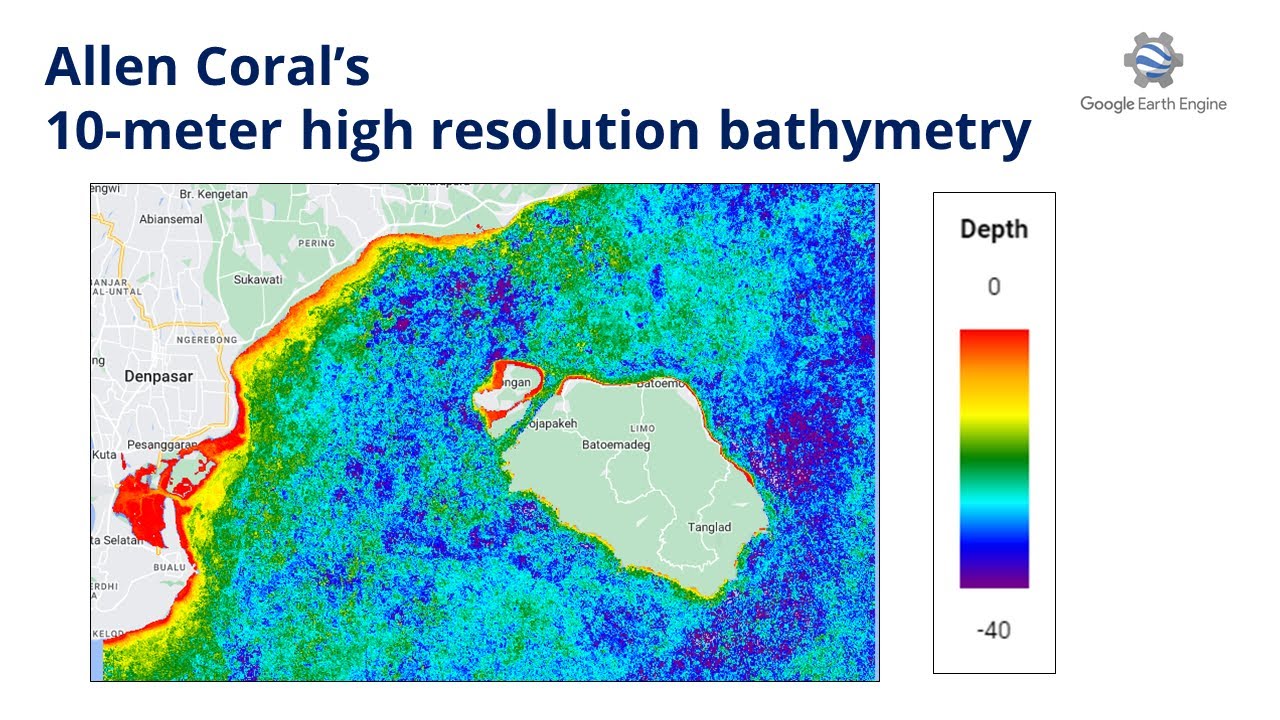This screenshot has width=1280, height=720.
Task: Click the 'Pesanggaran' map label
Action: pos(161,444)
